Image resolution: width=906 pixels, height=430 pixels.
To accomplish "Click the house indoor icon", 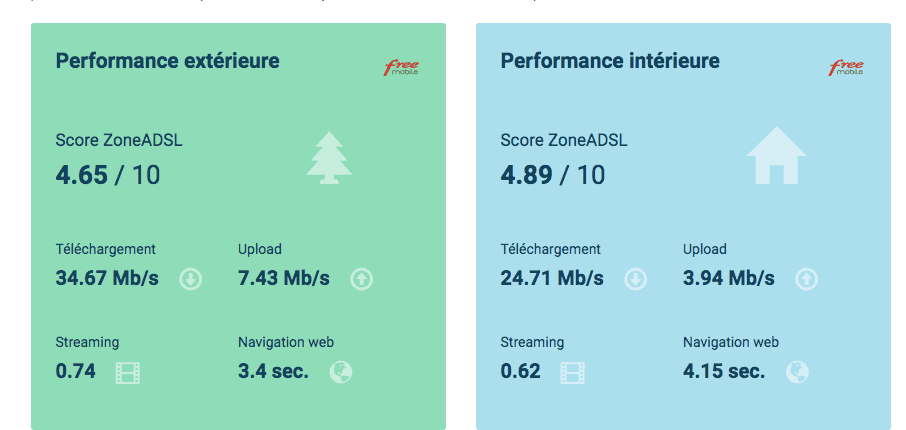I will coord(775,155).
